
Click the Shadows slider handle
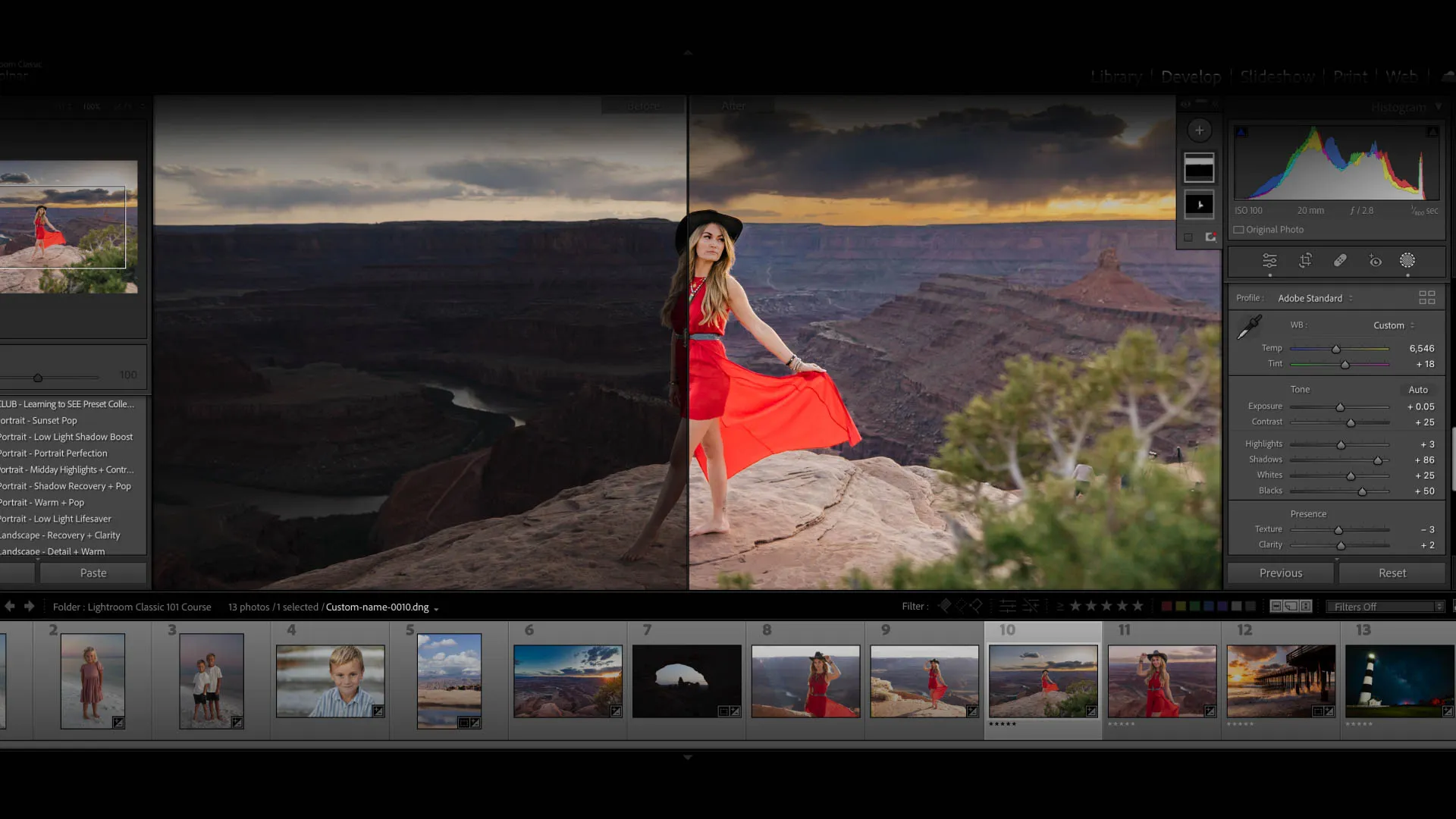[1378, 460]
